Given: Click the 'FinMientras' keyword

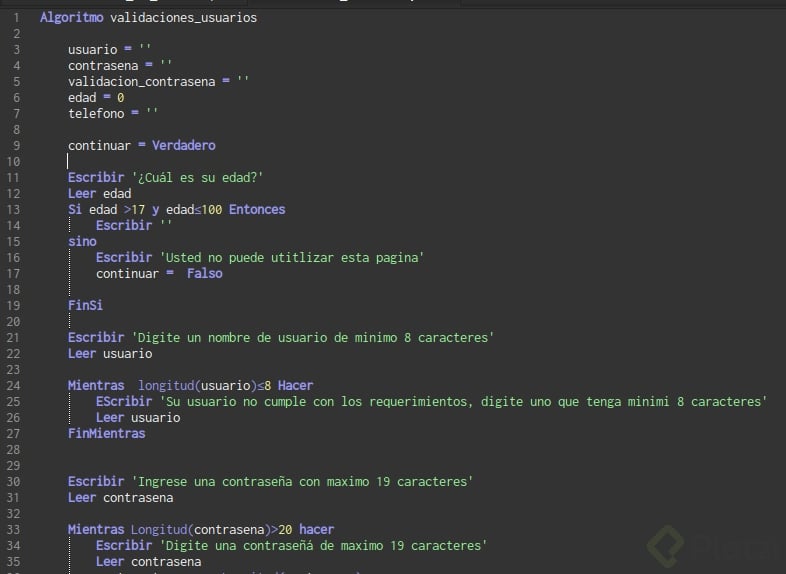Looking at the screenshot, I should [107, 434].
